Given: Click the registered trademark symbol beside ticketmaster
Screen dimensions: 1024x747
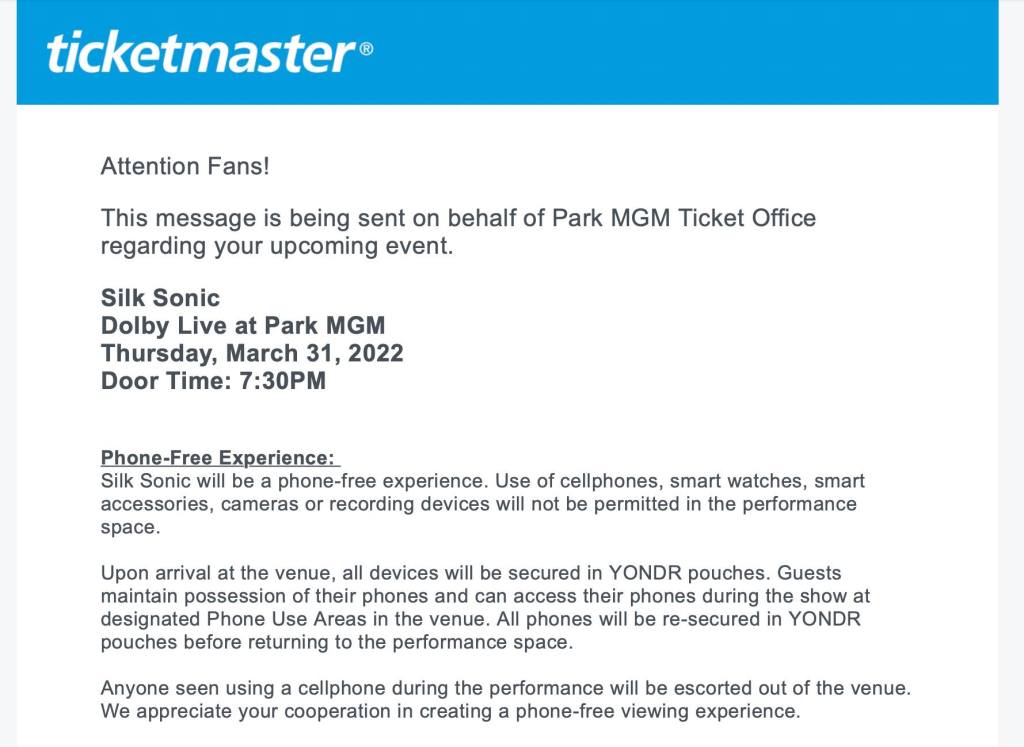Looking at the screenshot, I should click(366, 49).
